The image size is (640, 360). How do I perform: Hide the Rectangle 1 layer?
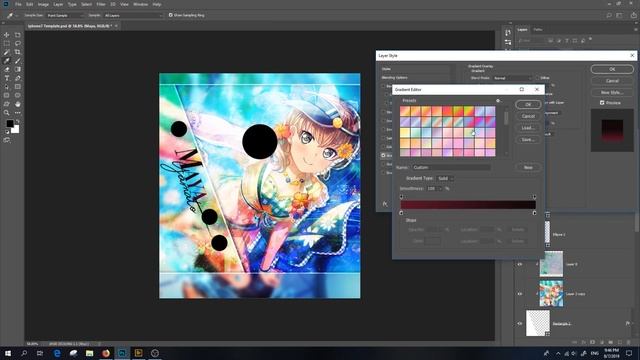pos(520,323)
